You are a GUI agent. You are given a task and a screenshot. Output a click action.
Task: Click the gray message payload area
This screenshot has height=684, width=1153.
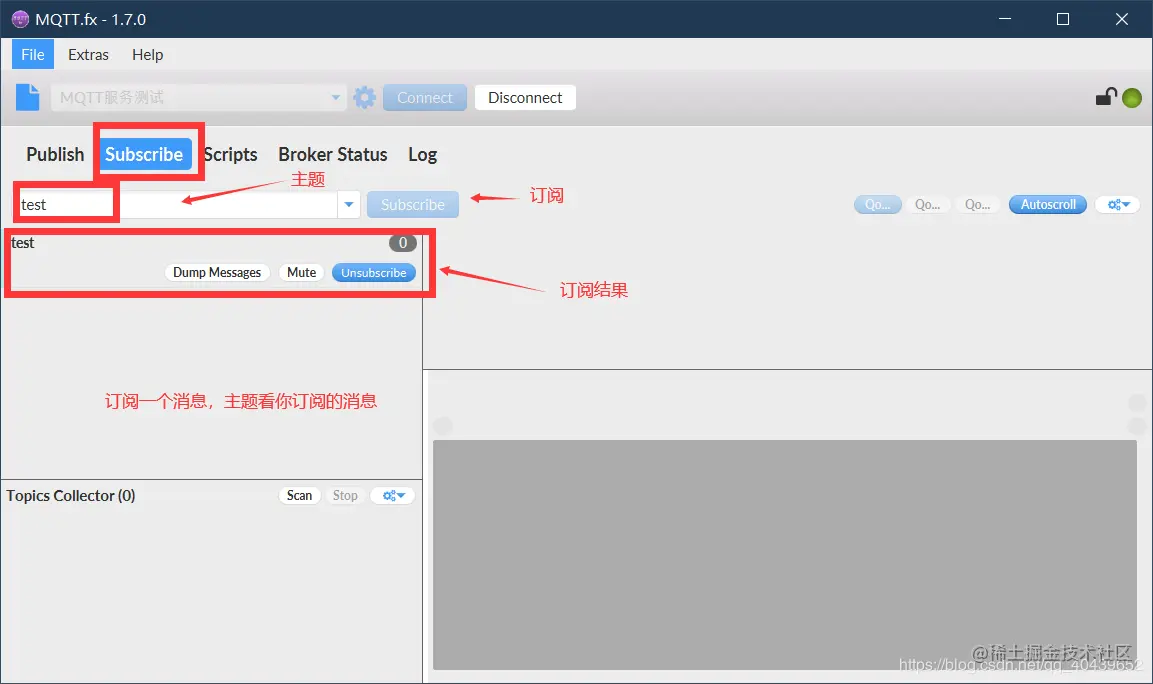point(785,555)
